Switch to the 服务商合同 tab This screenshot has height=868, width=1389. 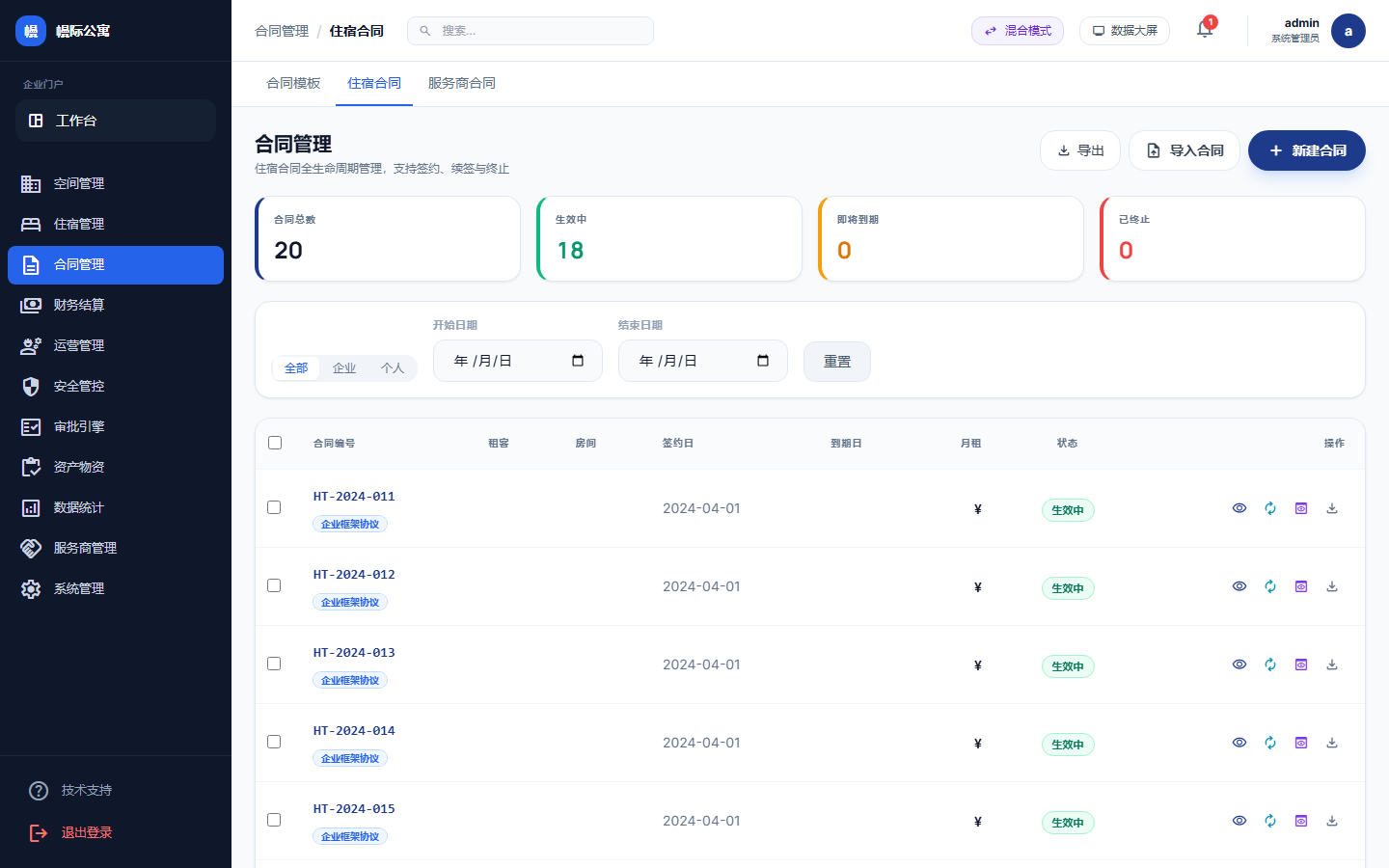tap(462, 83)
